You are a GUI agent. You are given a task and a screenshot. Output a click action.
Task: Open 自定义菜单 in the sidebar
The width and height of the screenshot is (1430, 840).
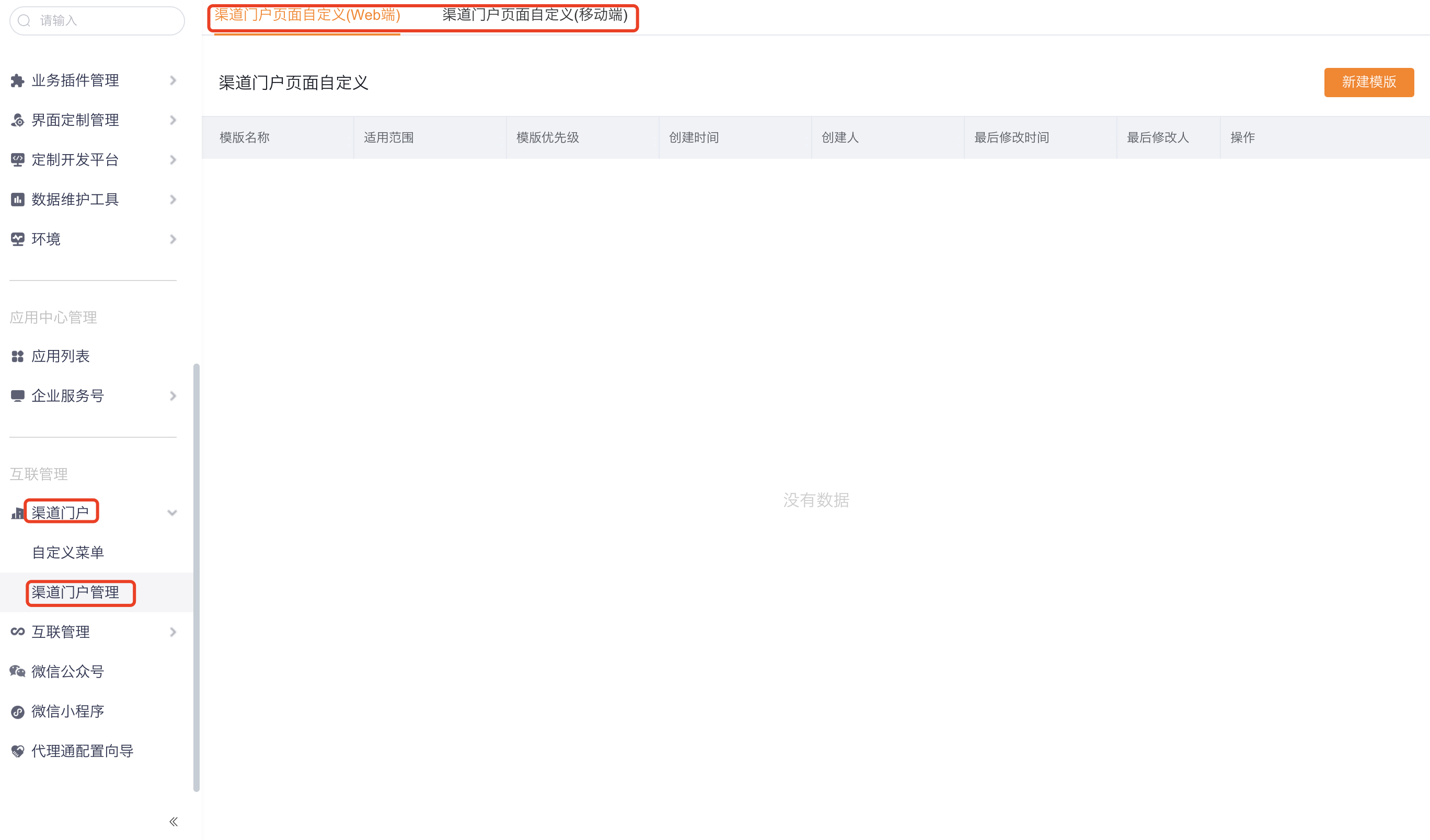pos(68,553)
